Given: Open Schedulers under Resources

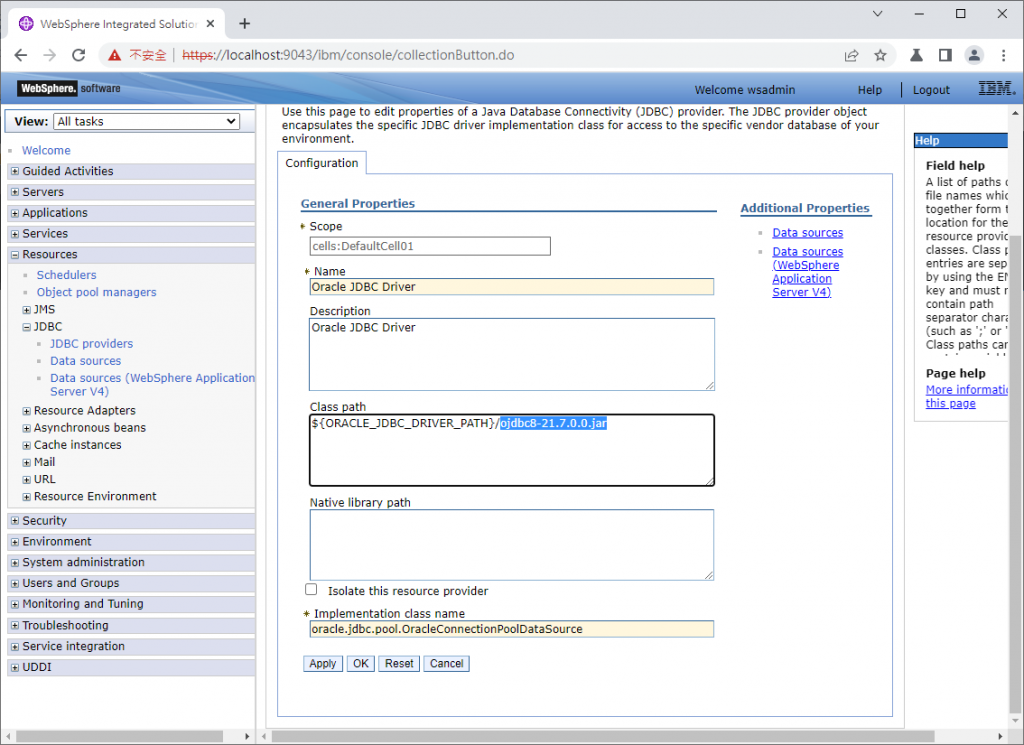Looking at the screenshot, I should click(x=66, y=275).
